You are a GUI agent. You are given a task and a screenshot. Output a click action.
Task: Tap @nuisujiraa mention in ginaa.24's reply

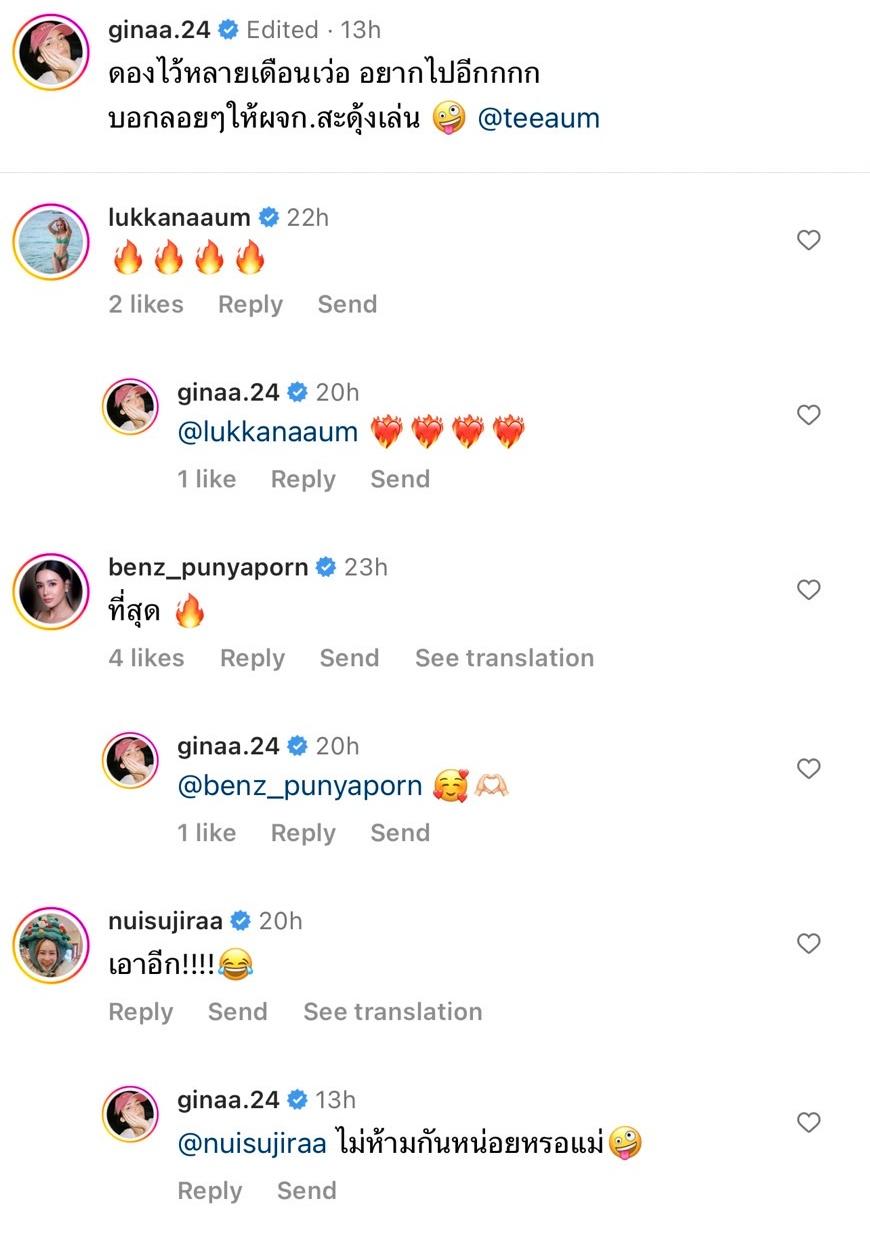(252, 1144)
